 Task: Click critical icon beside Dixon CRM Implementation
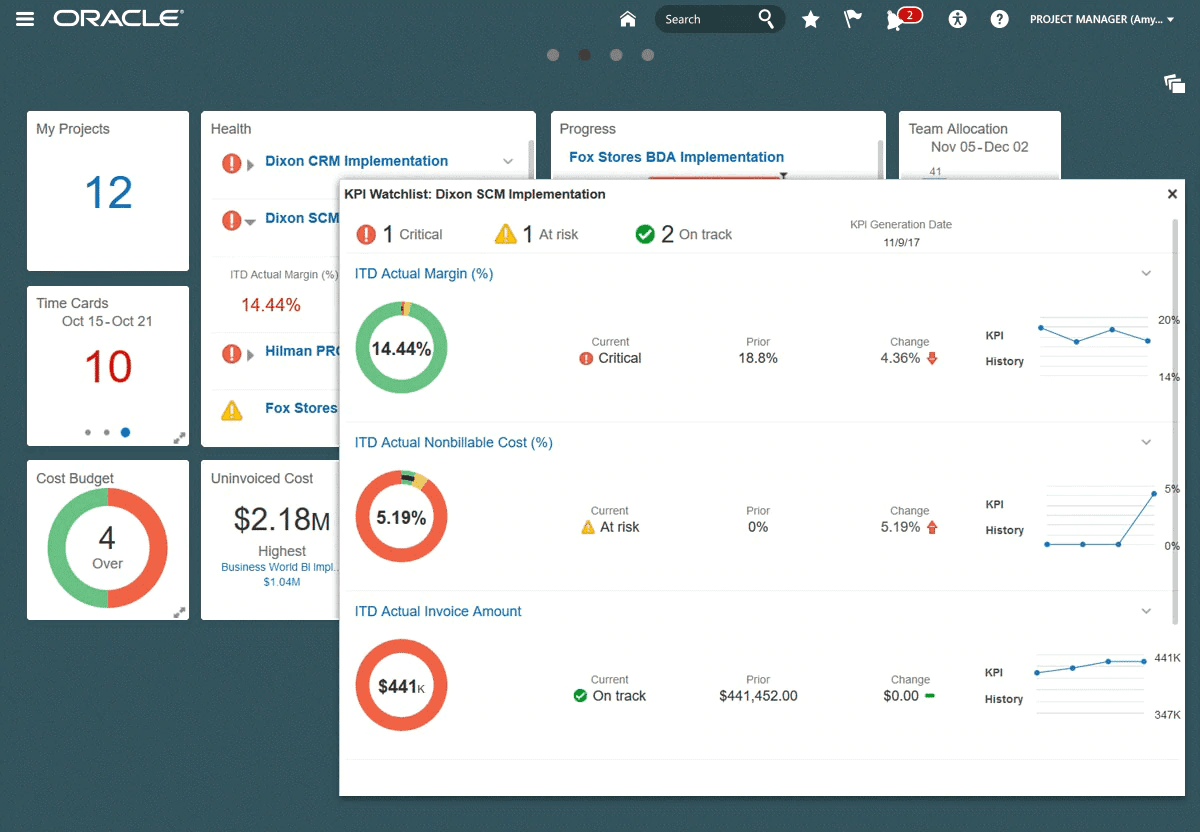tap(231, 162)
